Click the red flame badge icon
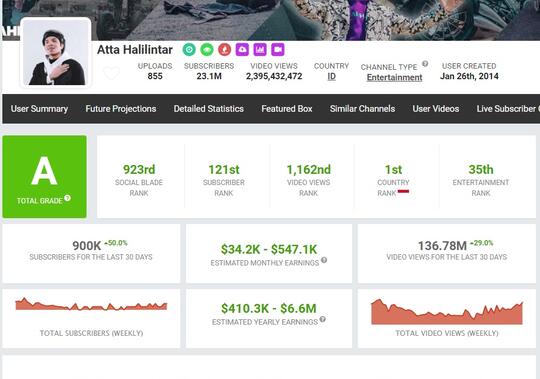 point(225,50)
